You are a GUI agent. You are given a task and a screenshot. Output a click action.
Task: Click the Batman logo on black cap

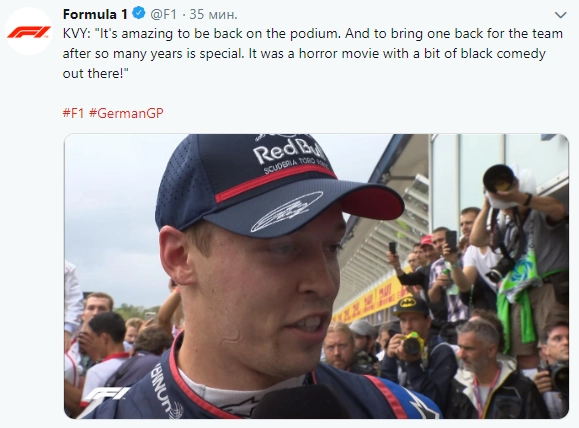point(407,303)
